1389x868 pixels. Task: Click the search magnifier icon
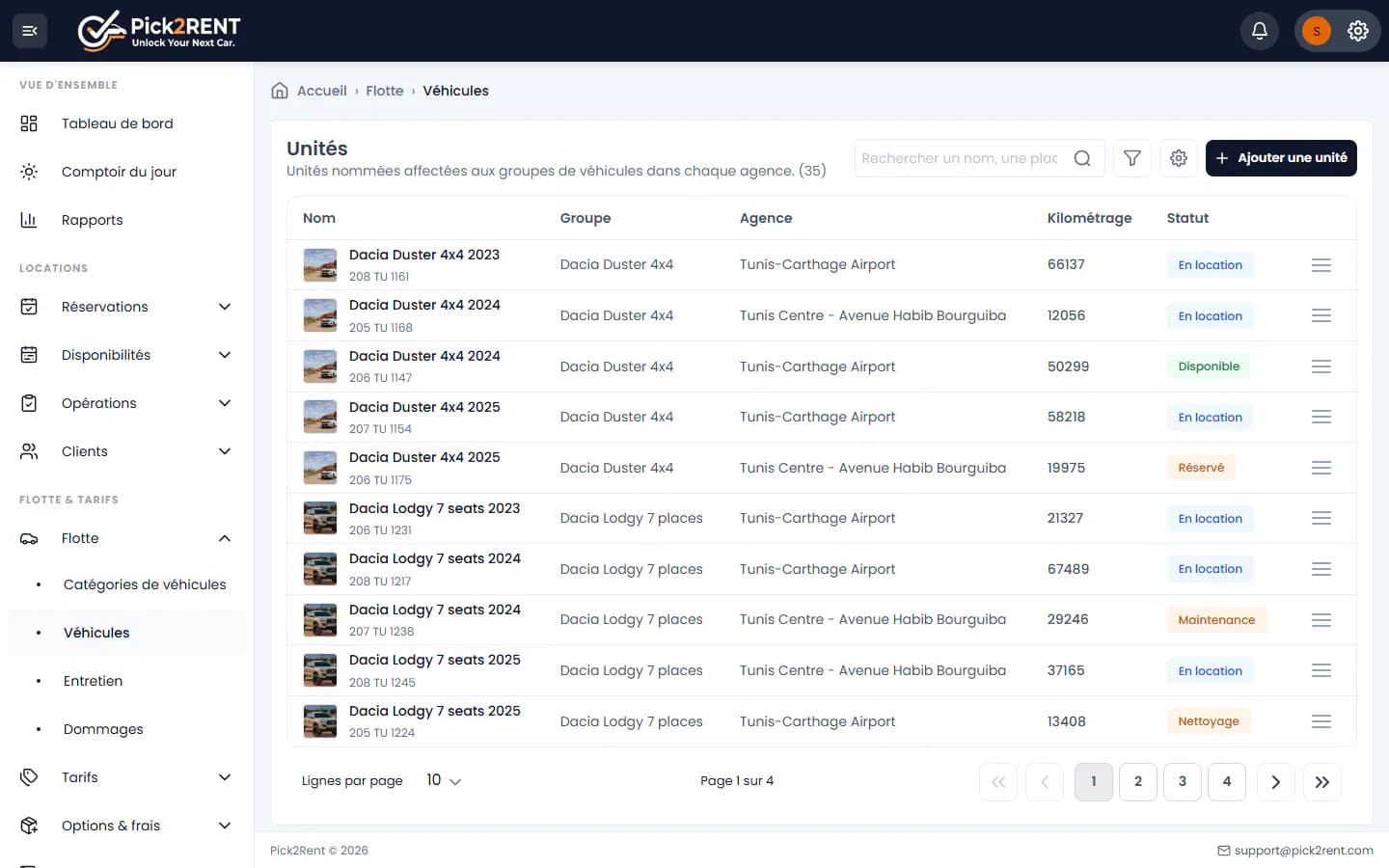[1082, 158]
